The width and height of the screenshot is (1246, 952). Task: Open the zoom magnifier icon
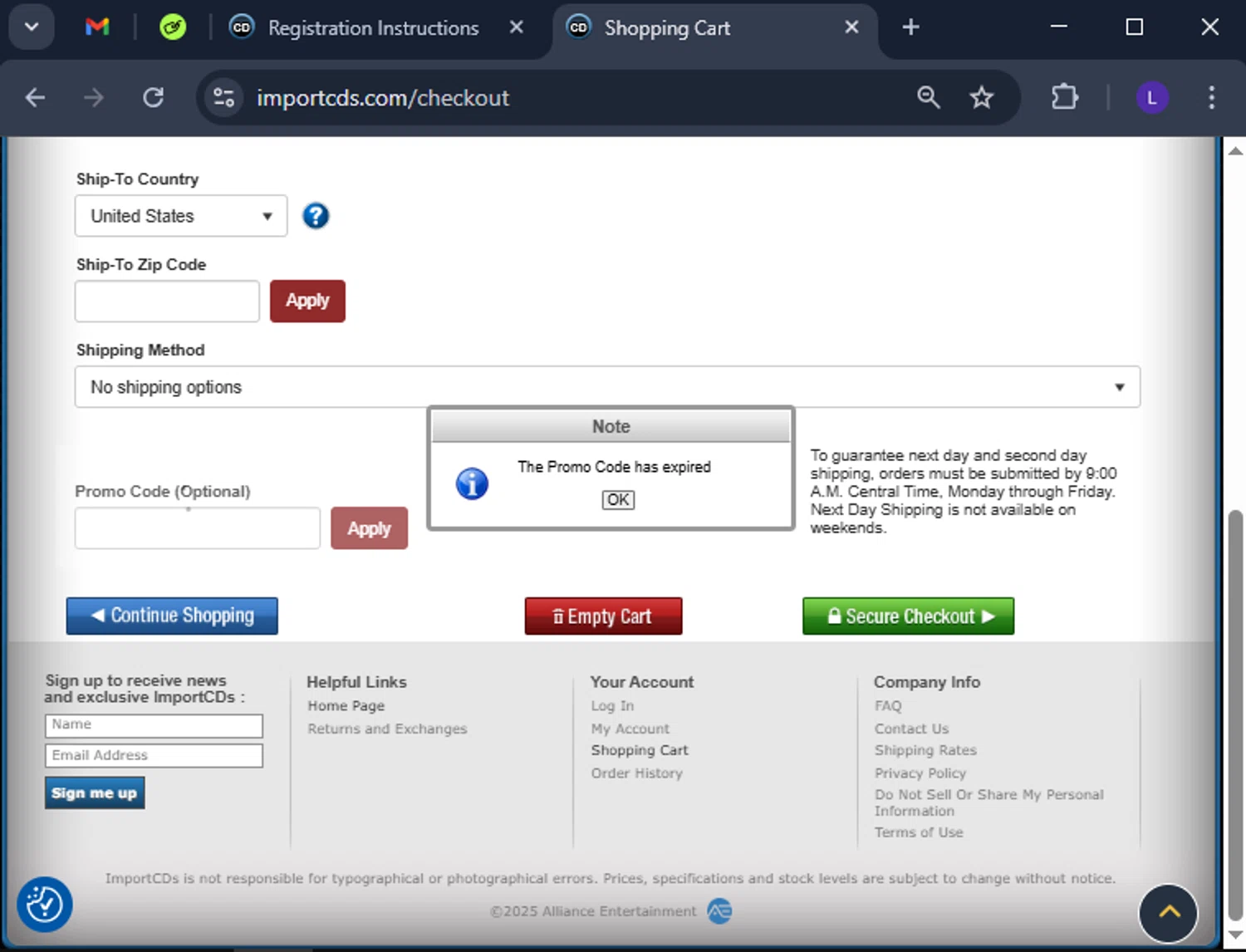929,98
